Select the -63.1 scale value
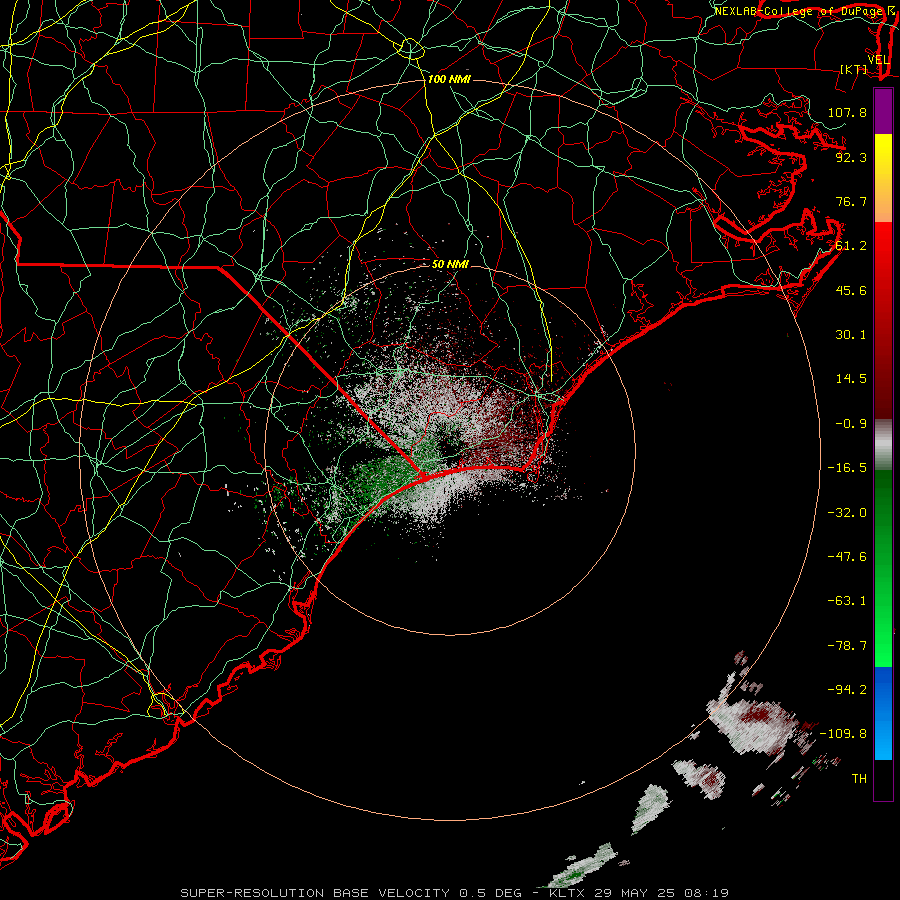The width and height of the screenshot is (900, 900). (x=847, y=601)
